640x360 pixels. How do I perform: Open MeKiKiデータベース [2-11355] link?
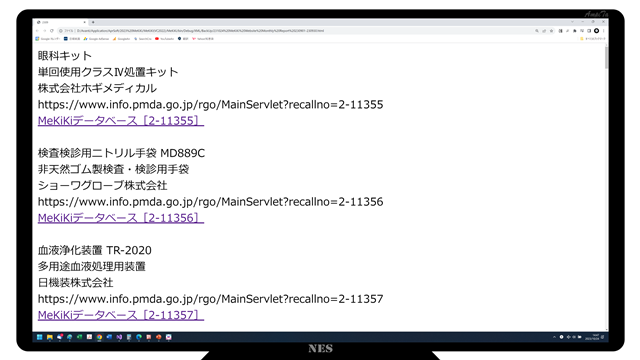pos(121,121)
